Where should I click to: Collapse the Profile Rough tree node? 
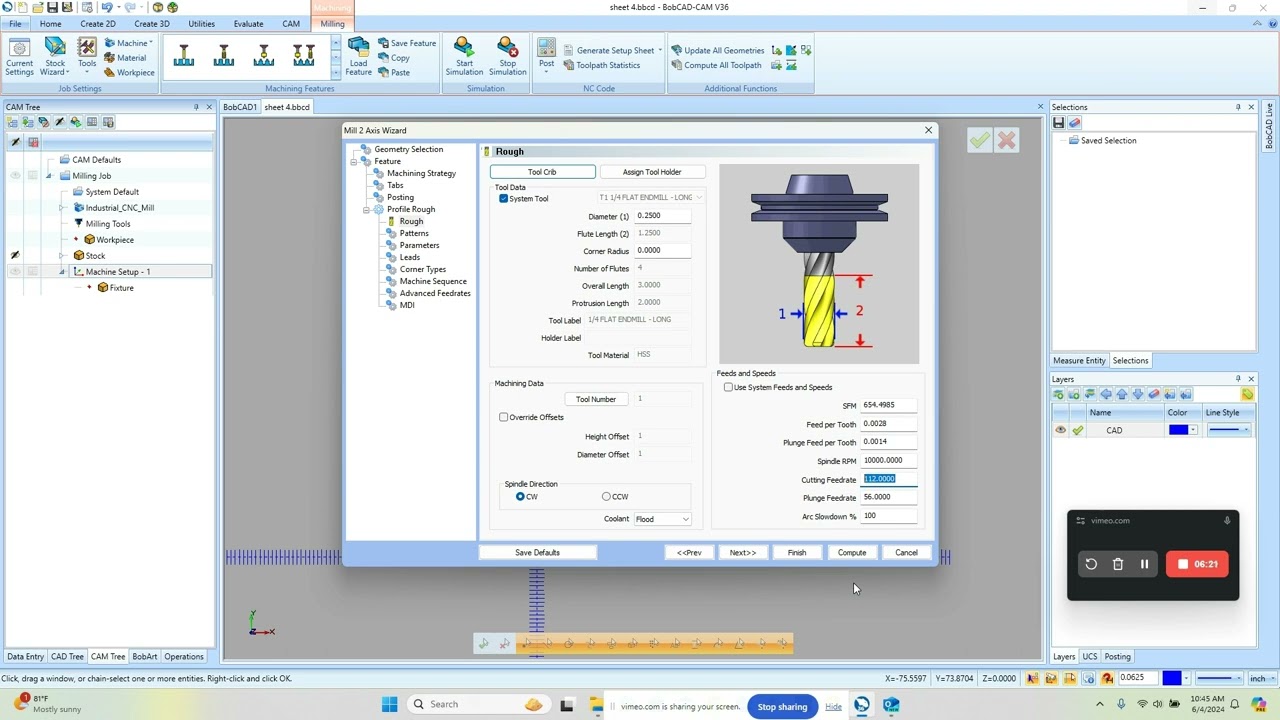coord(366,210)
